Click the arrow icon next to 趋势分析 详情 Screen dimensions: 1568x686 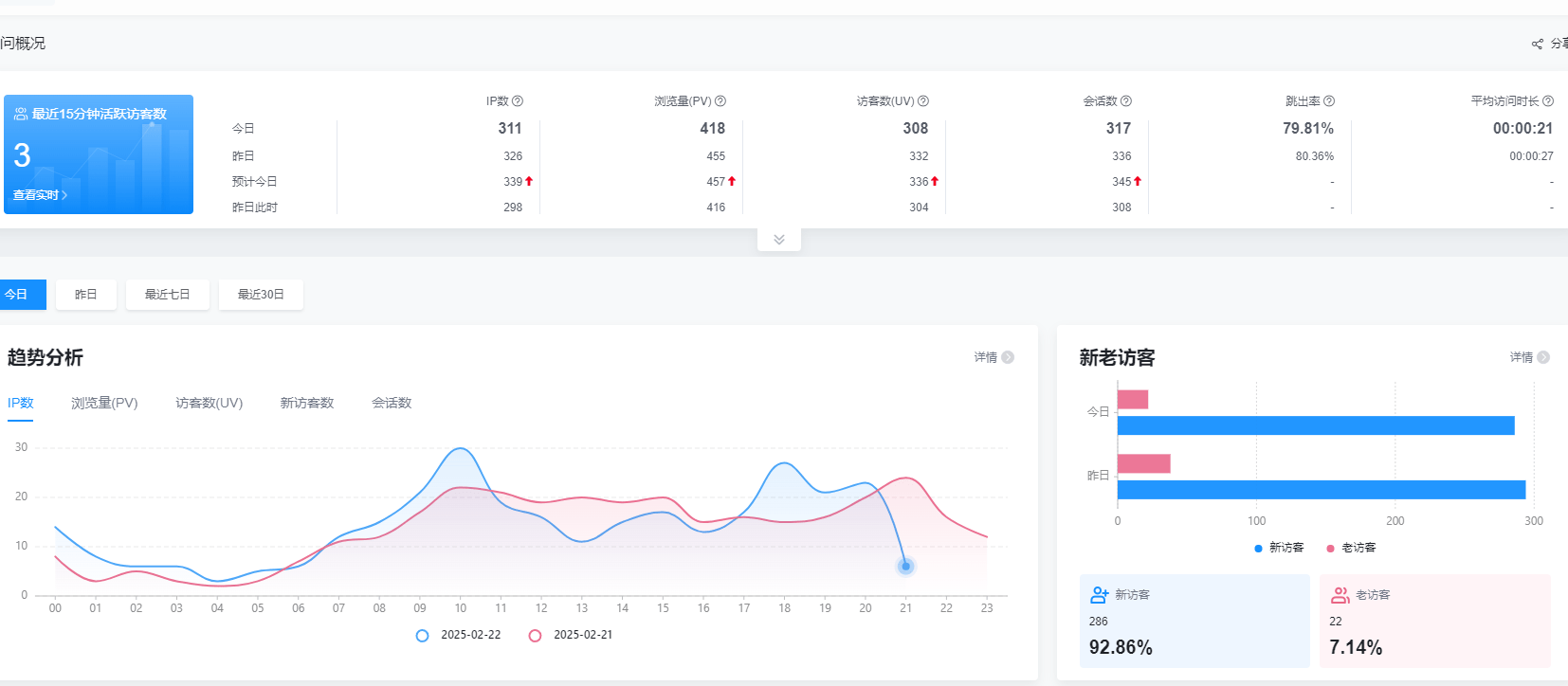click(1008, 357)
